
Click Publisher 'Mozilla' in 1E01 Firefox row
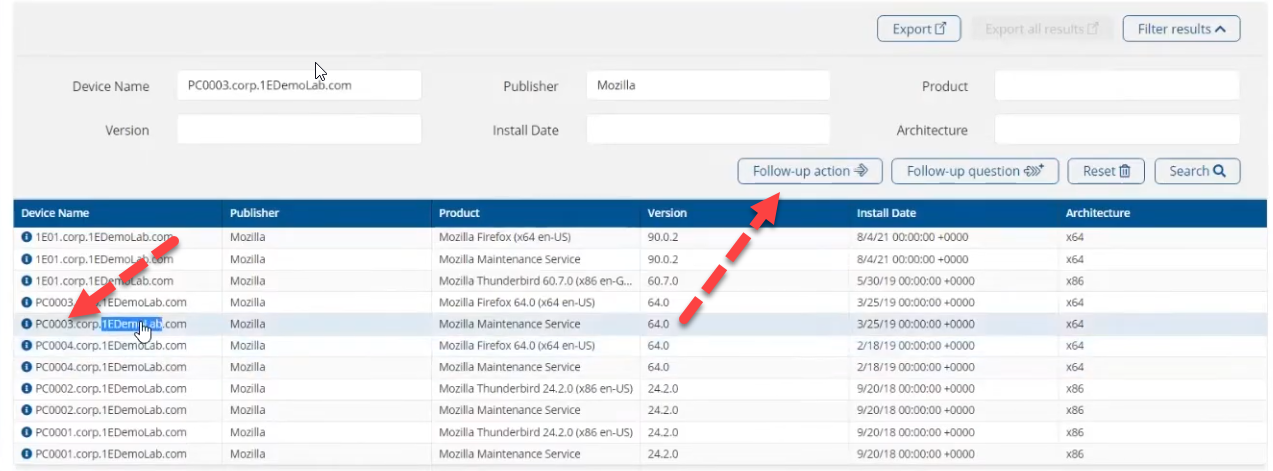pyautogui.click(x=248, y=238)
